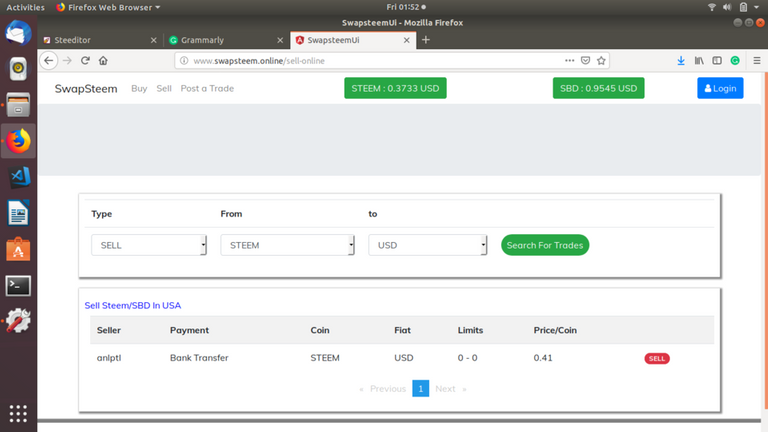Open a new tab with plus button

pos(426,40)
